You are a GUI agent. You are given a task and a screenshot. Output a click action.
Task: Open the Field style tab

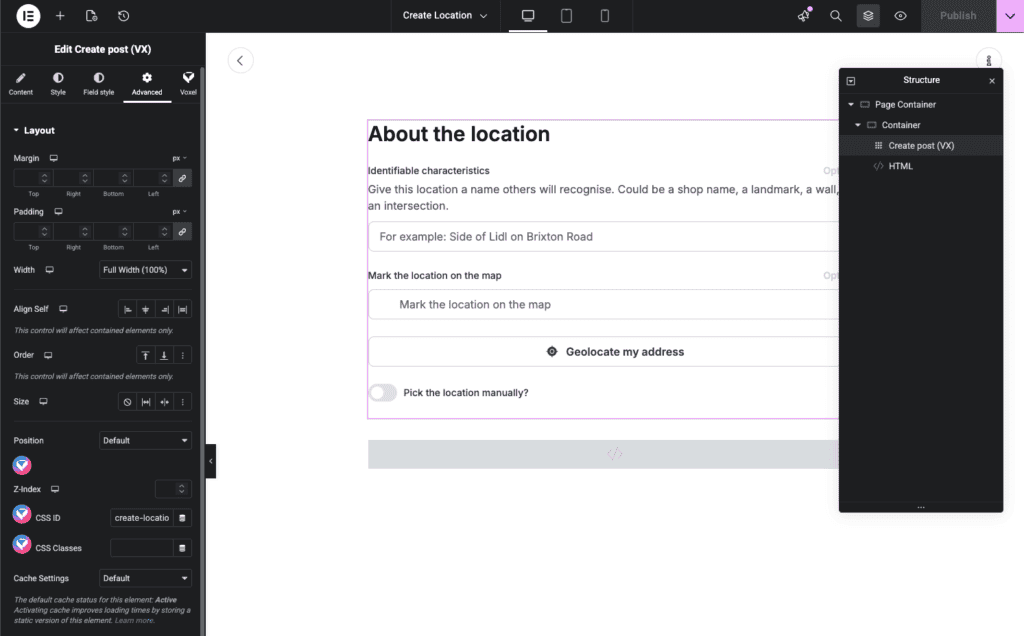(98, 83)
